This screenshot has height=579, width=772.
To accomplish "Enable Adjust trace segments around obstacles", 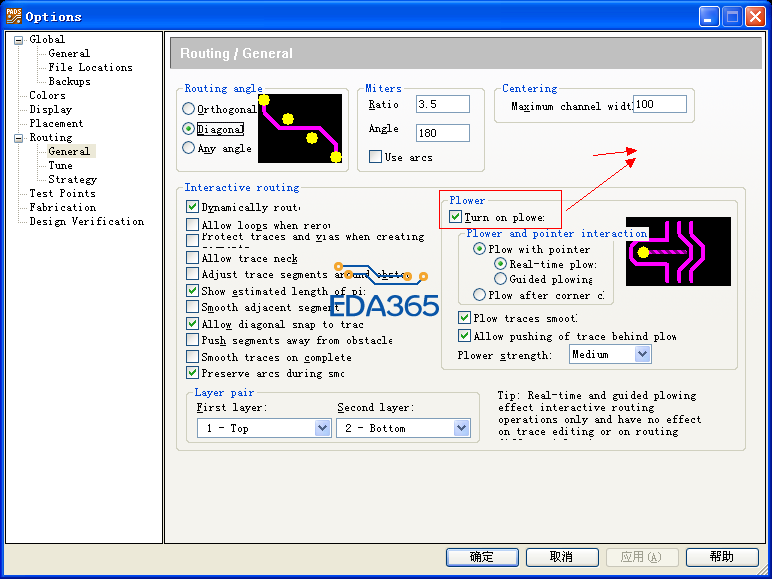I will click(193, 274).
